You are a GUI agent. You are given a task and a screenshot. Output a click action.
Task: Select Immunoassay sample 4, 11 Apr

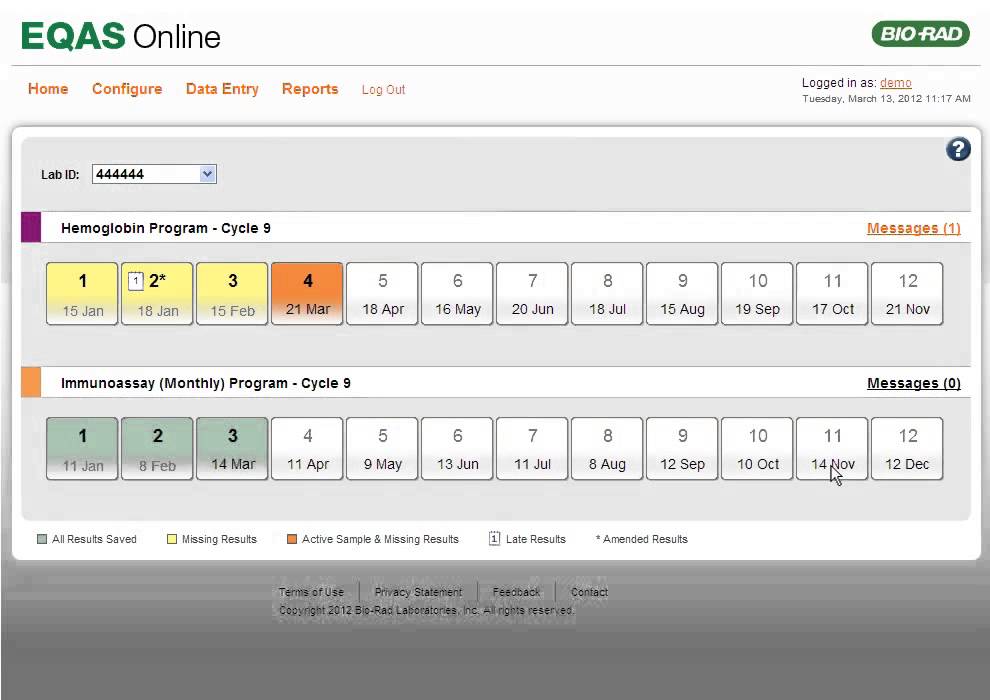[307, 449]
